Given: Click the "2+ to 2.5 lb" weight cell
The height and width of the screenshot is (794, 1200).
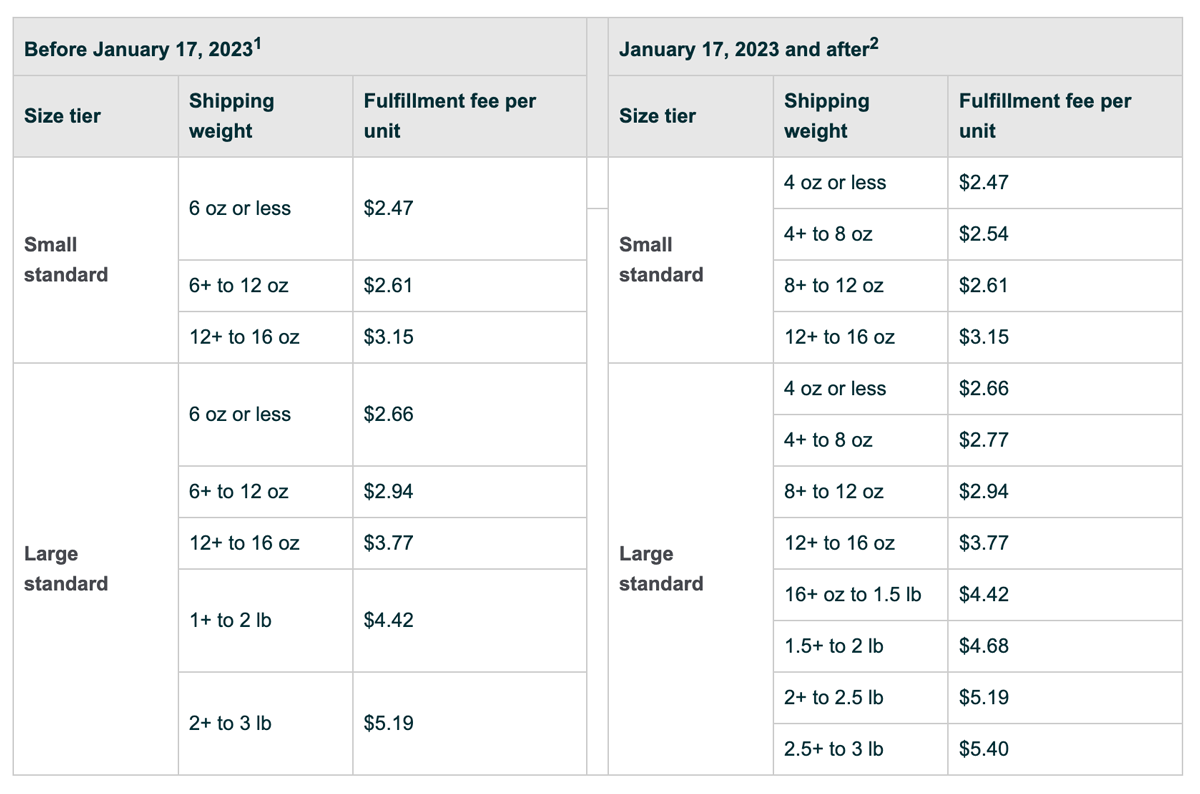Looking at the screenshot, I should 833,698.
